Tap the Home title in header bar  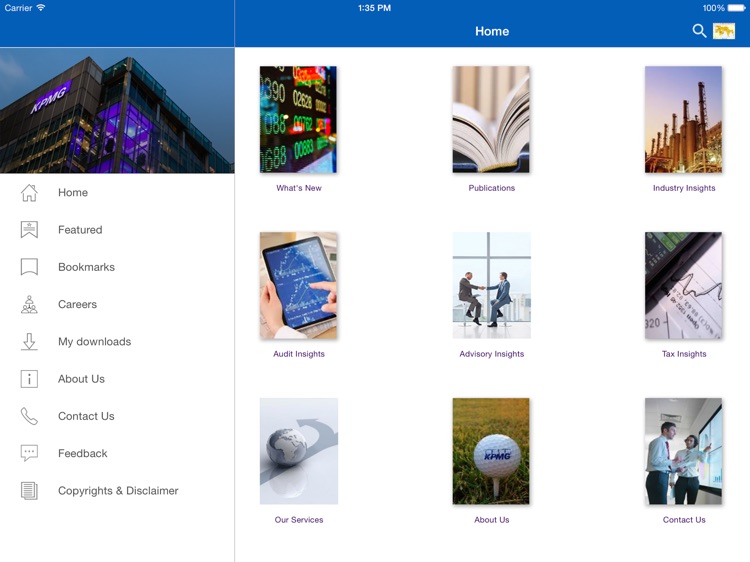click(x=492, y=31)
